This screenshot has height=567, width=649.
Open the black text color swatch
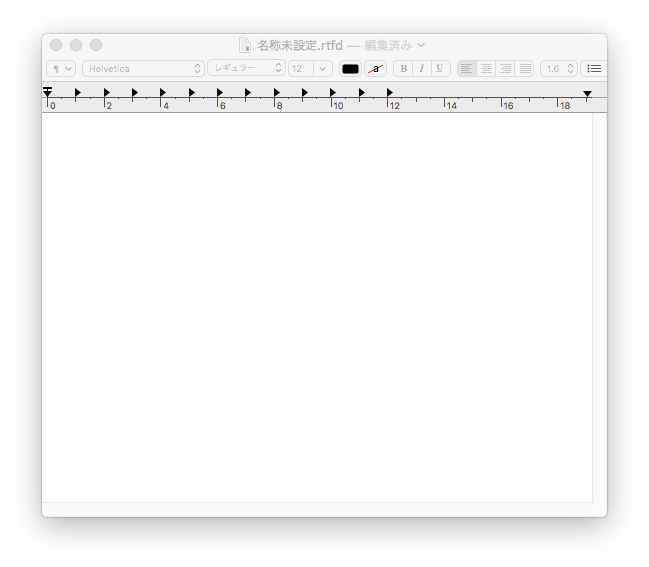tap(350, 69)
